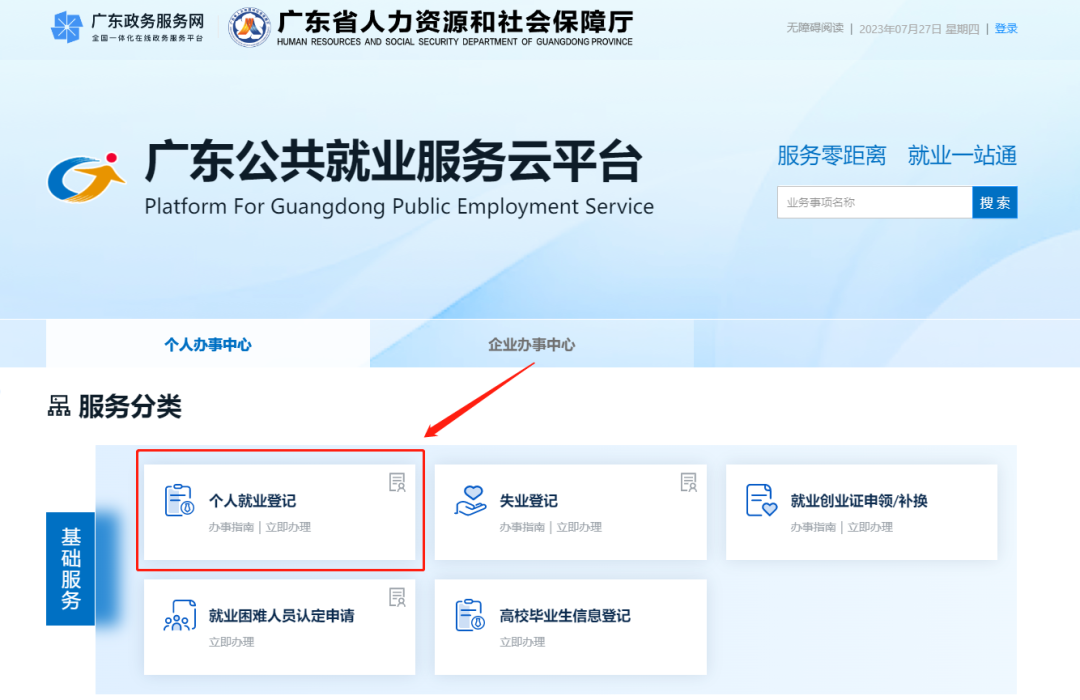
Task: Click the 广东公共就业服务云平台 title text
Action: coord(393,162)
